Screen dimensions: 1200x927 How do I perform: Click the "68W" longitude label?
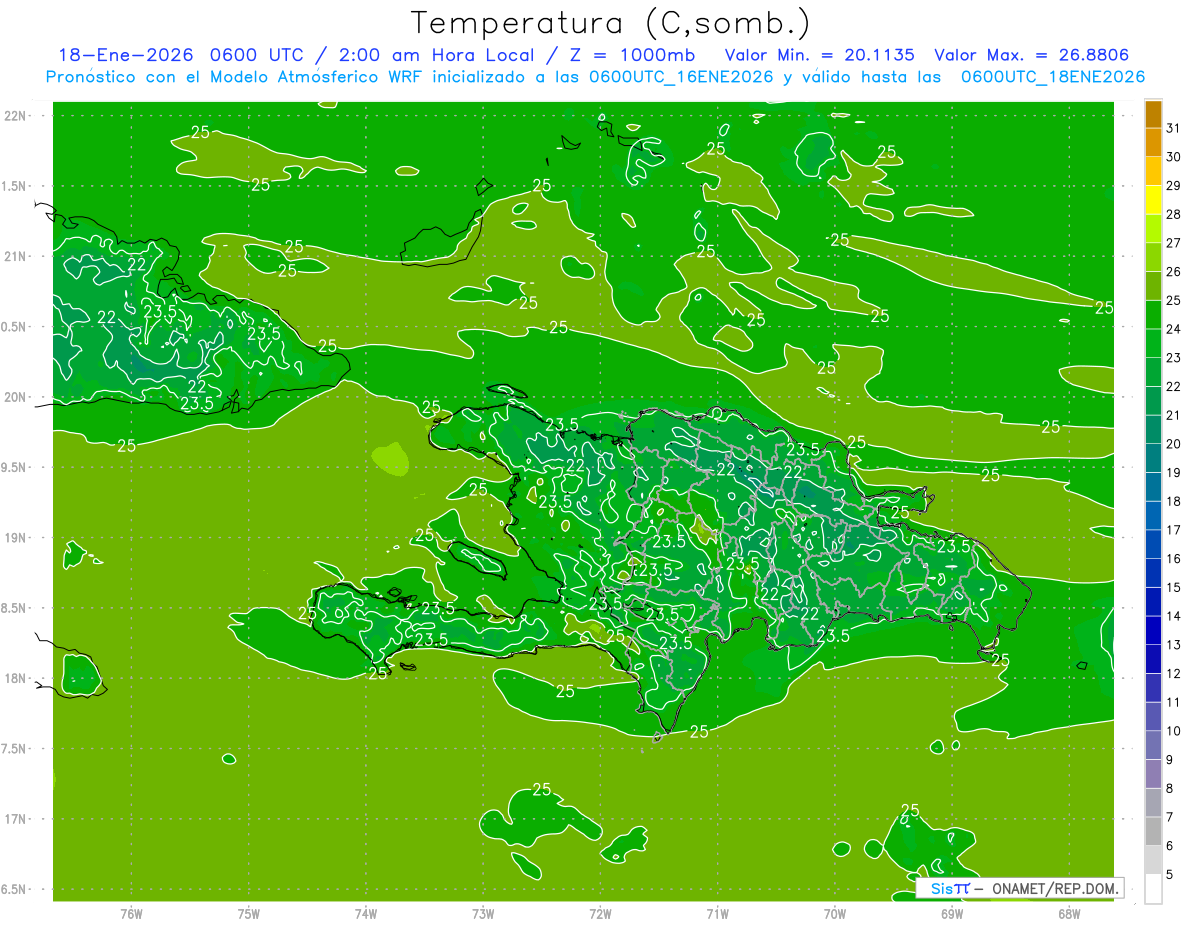pos(1069,913)
